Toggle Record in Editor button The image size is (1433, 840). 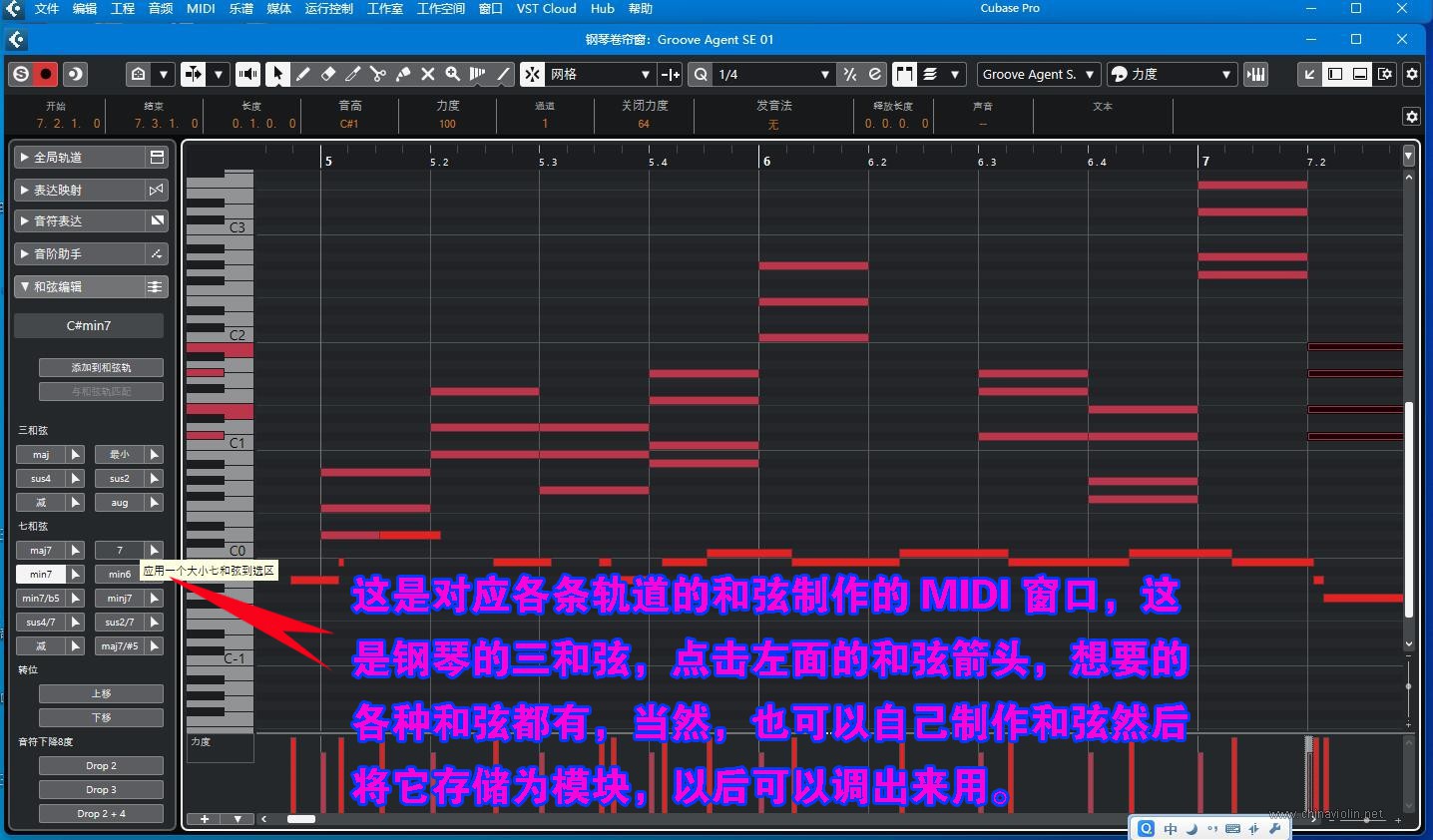pyautogui.click(x=46, y=74)
